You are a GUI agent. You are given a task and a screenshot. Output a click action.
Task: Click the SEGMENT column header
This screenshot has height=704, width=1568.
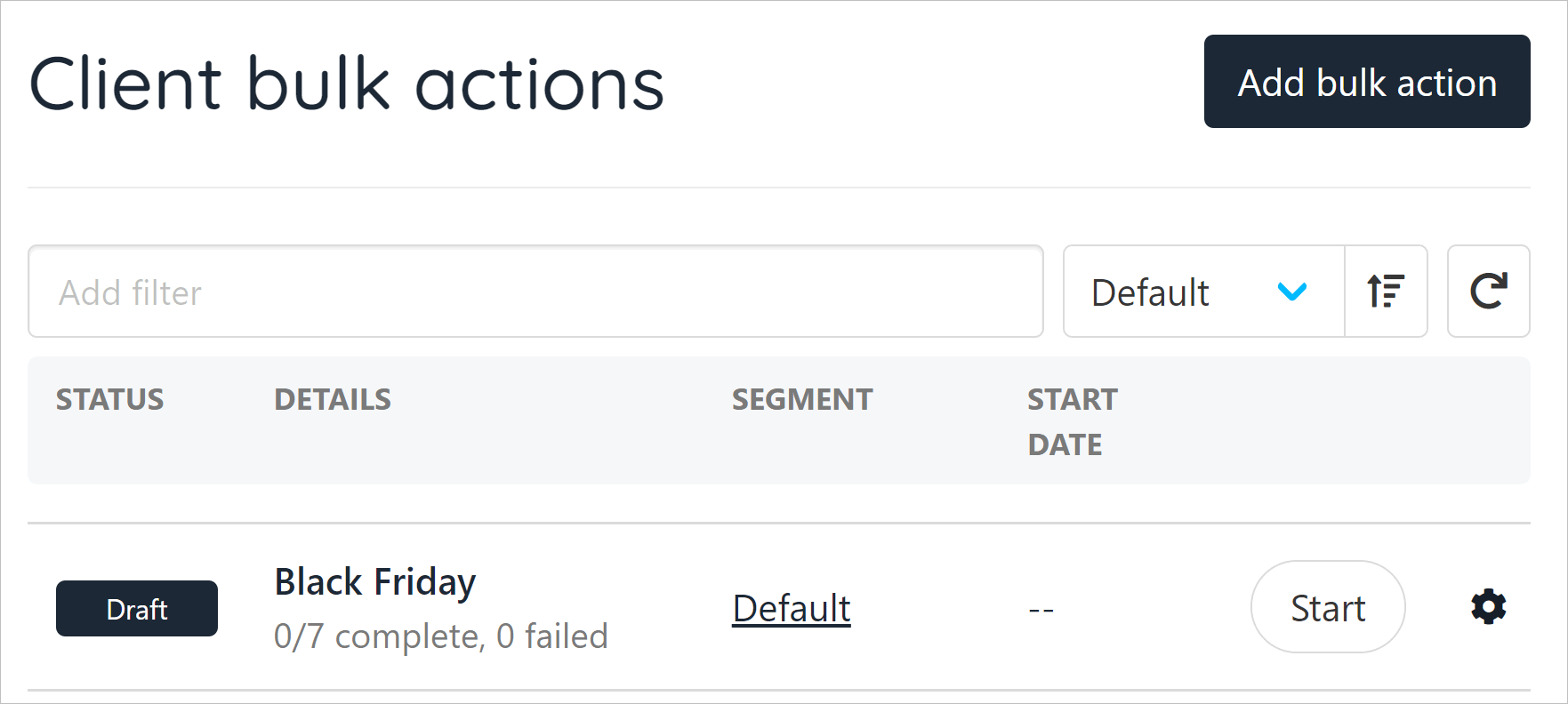[802, 400]
